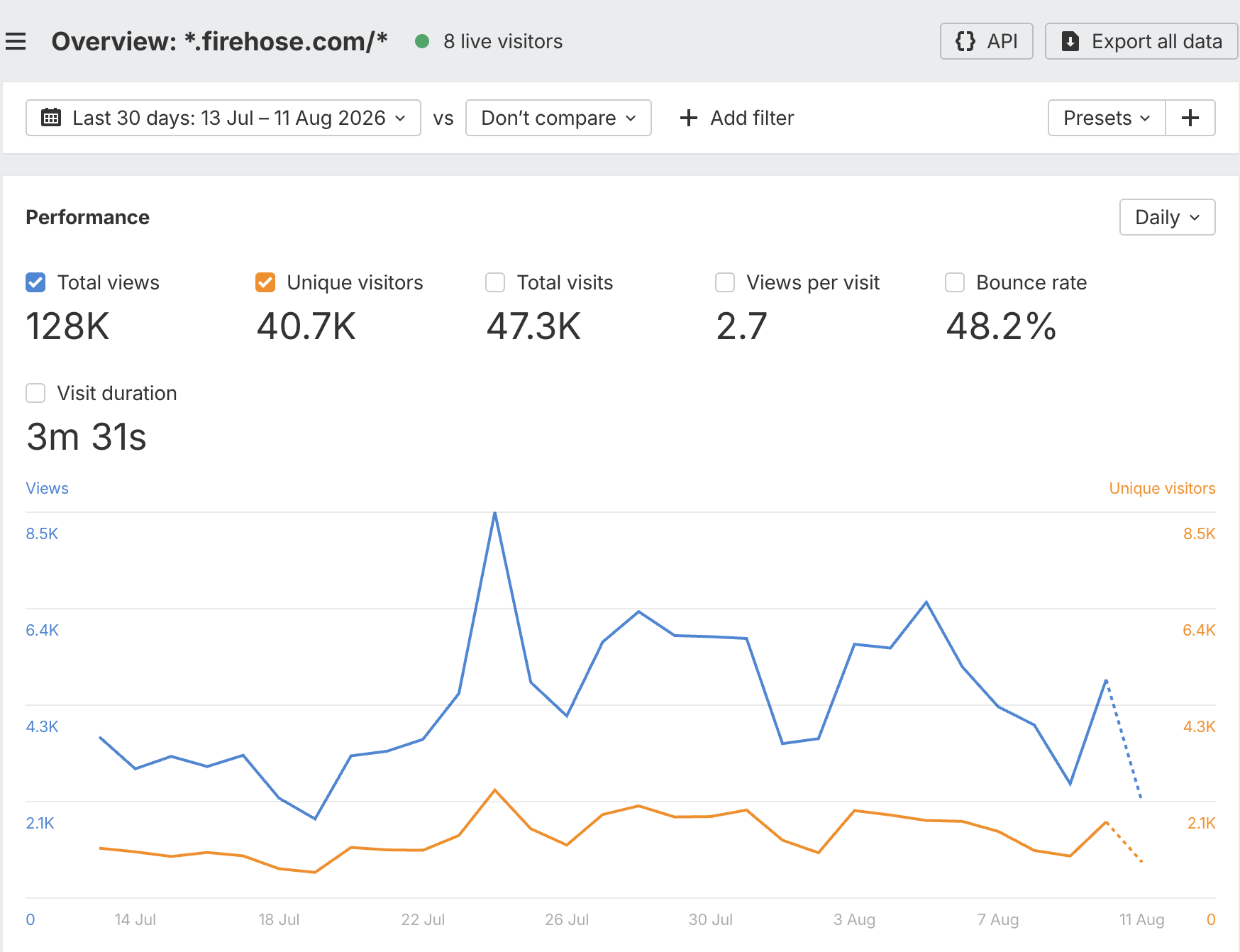Click the 2.7 views per visit value

point(741,326)
